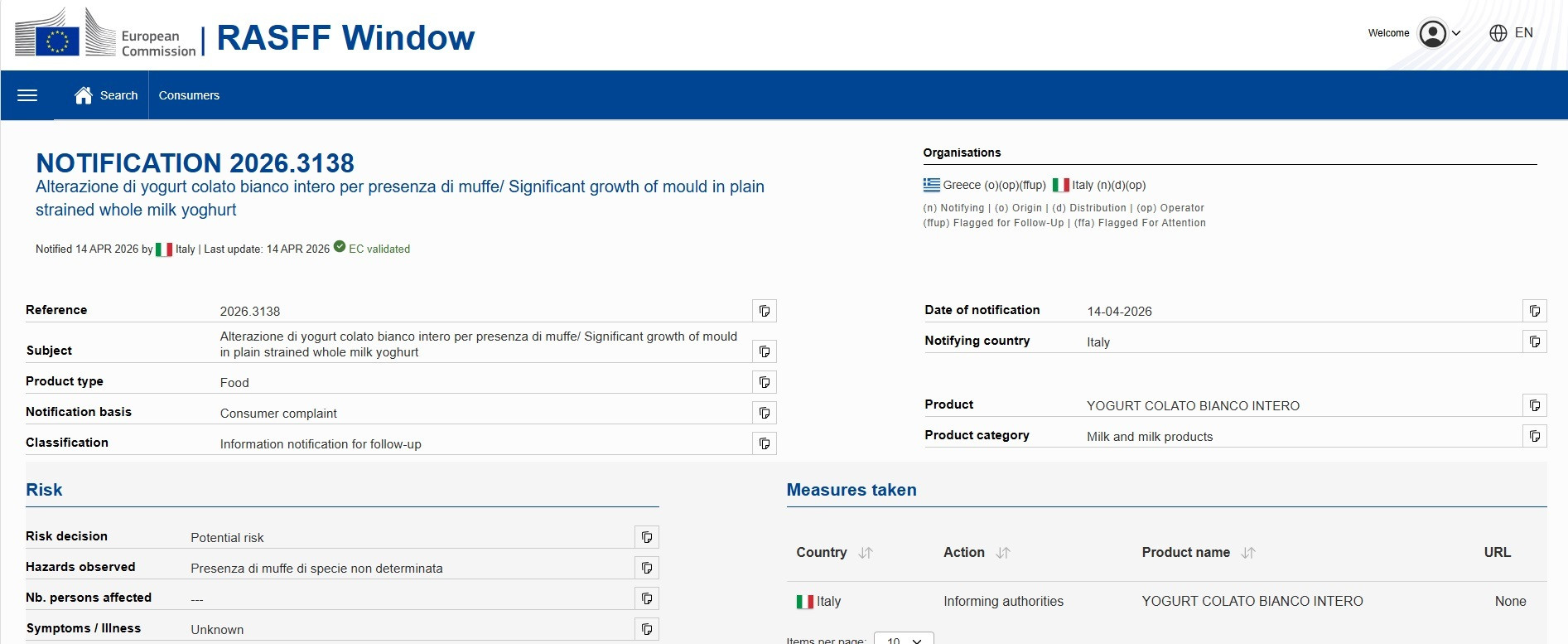Click the Potential risk value
This screenshot has width=1568, height=644.
click(227, 538)
